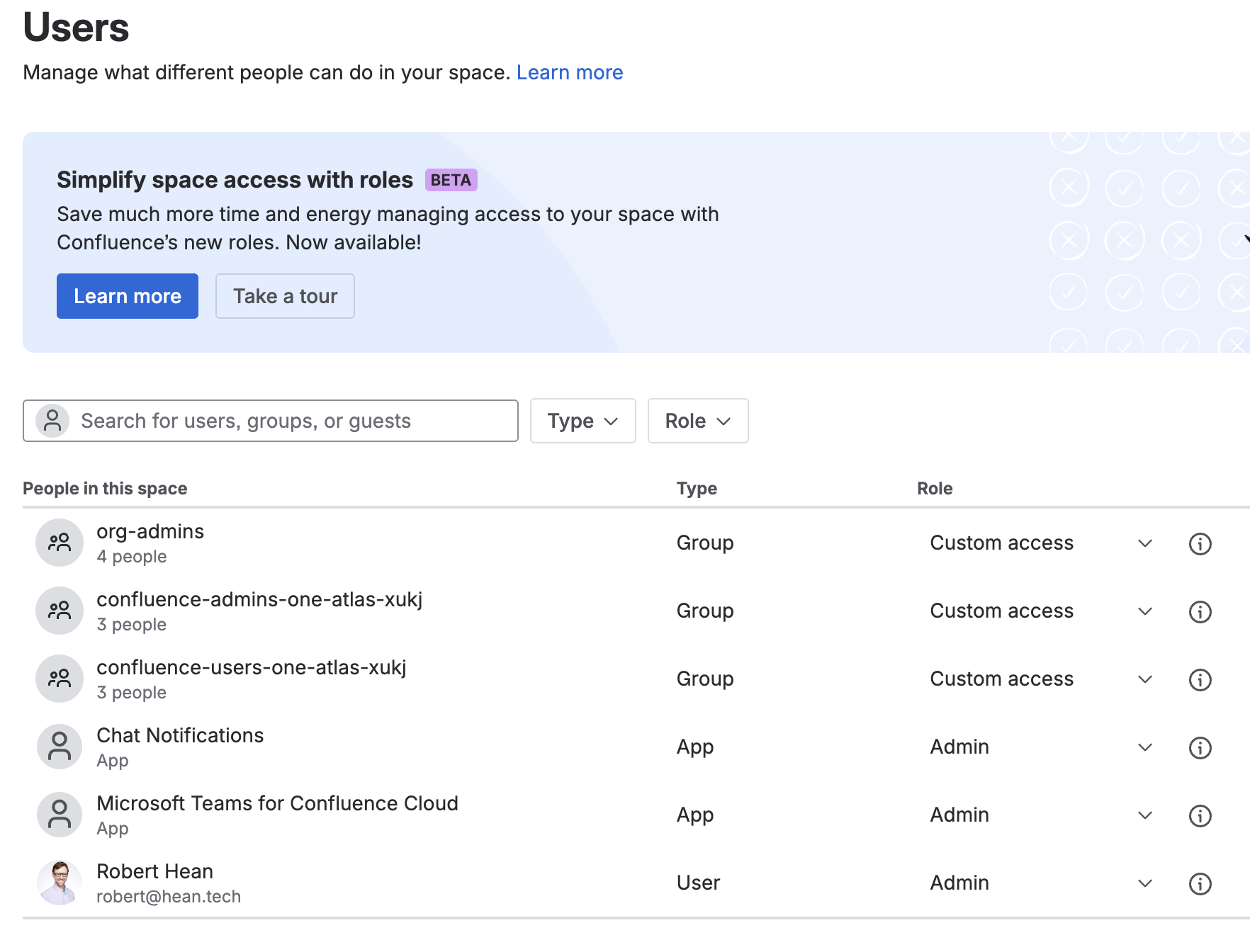Click the org-admins group avatar icon
This screenshot has width=1250, height=952.
[60, 543]
